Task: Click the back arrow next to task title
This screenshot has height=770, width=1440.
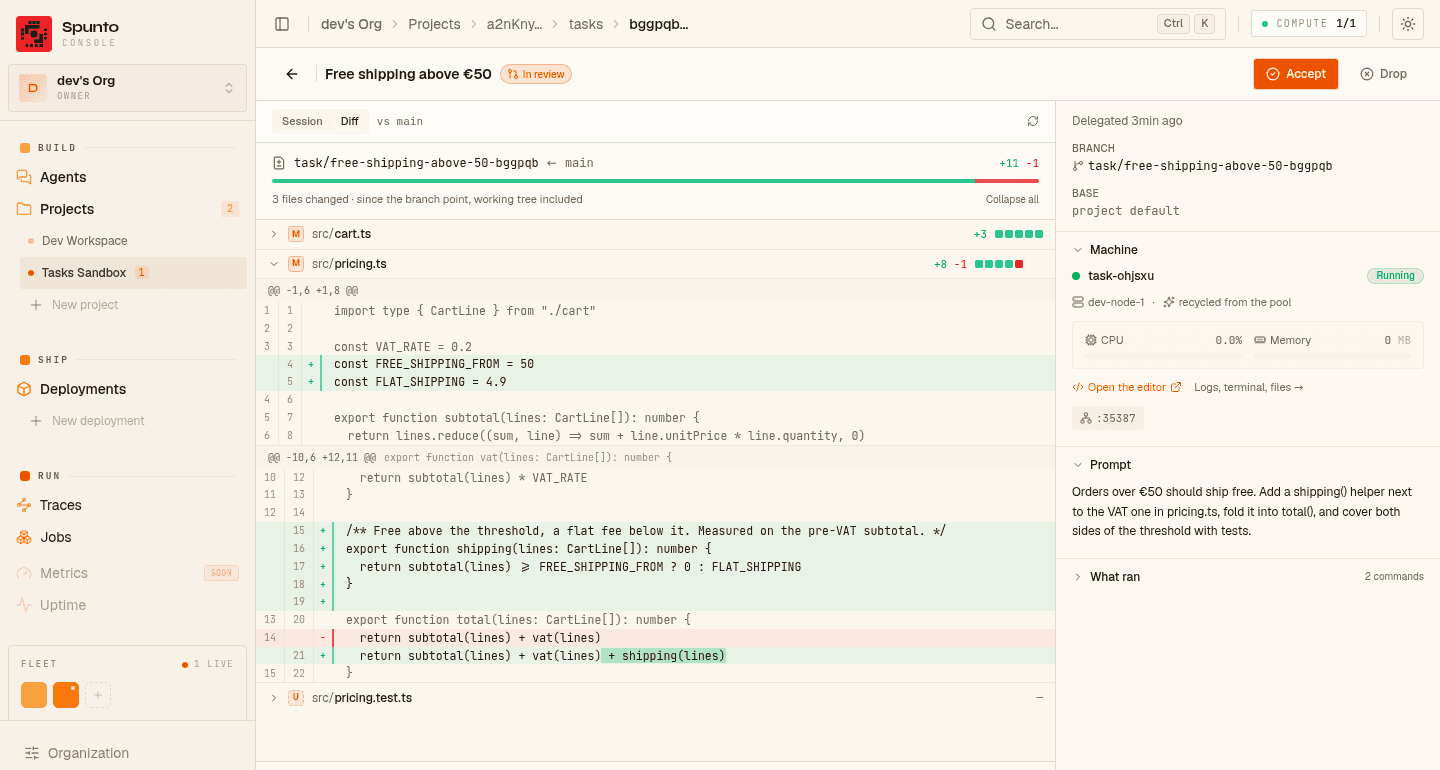Action: tap(292, 74)
